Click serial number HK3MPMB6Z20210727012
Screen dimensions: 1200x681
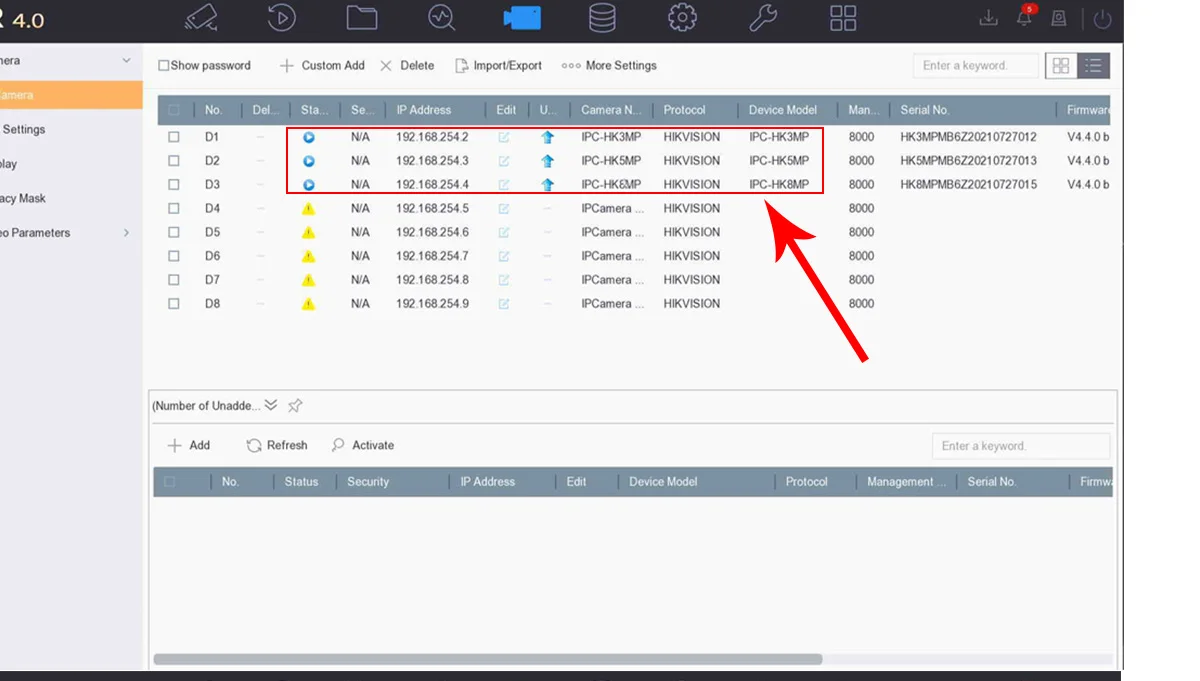(x=968, y=137)
